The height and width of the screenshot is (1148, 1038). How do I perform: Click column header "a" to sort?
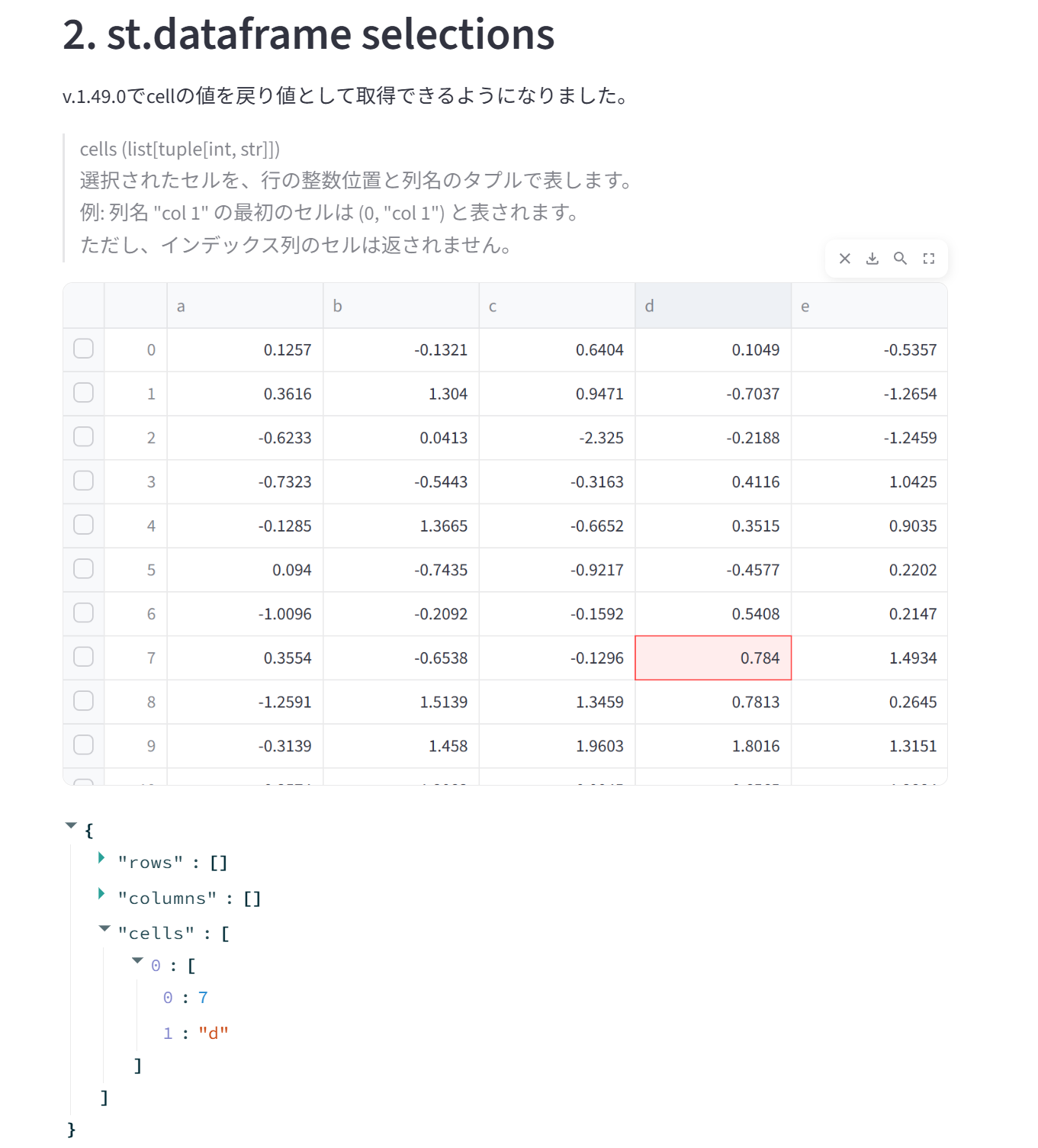(x=180, y=305)
